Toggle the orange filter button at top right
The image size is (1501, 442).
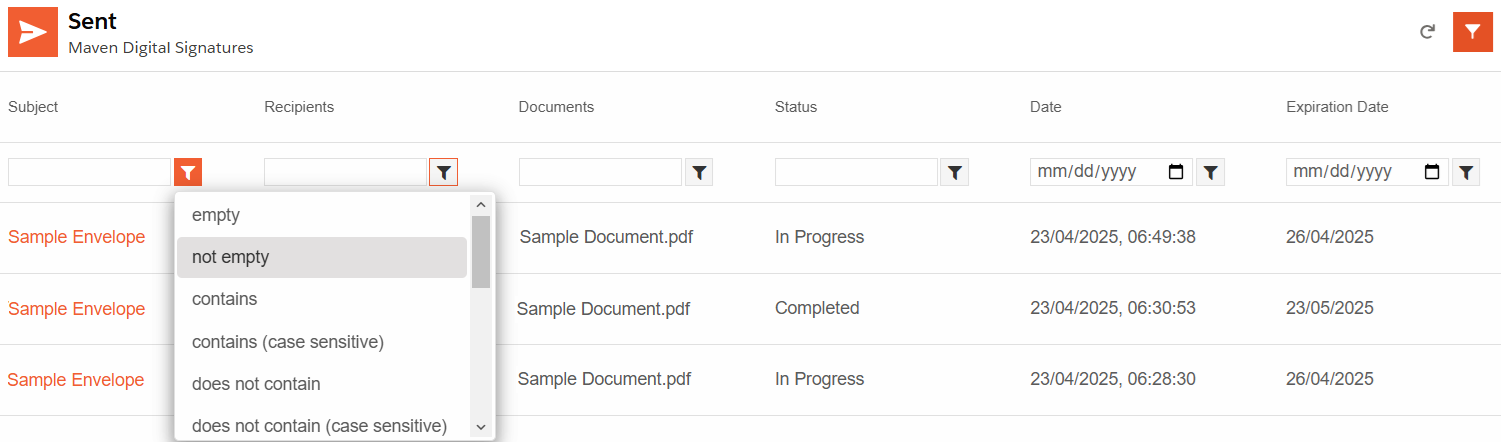coord(1472,32)
